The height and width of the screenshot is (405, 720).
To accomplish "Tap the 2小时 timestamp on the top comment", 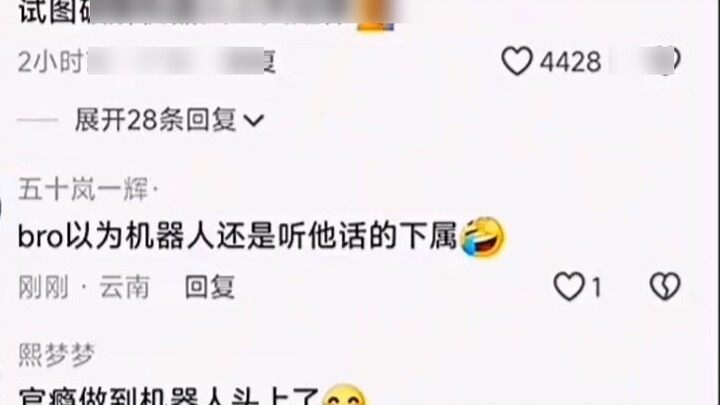I will click(51, 62).
